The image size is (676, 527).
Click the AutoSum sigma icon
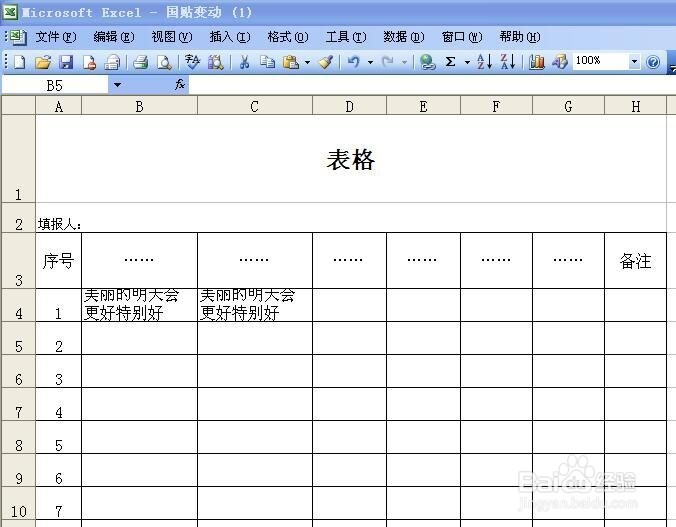(451, 62)
